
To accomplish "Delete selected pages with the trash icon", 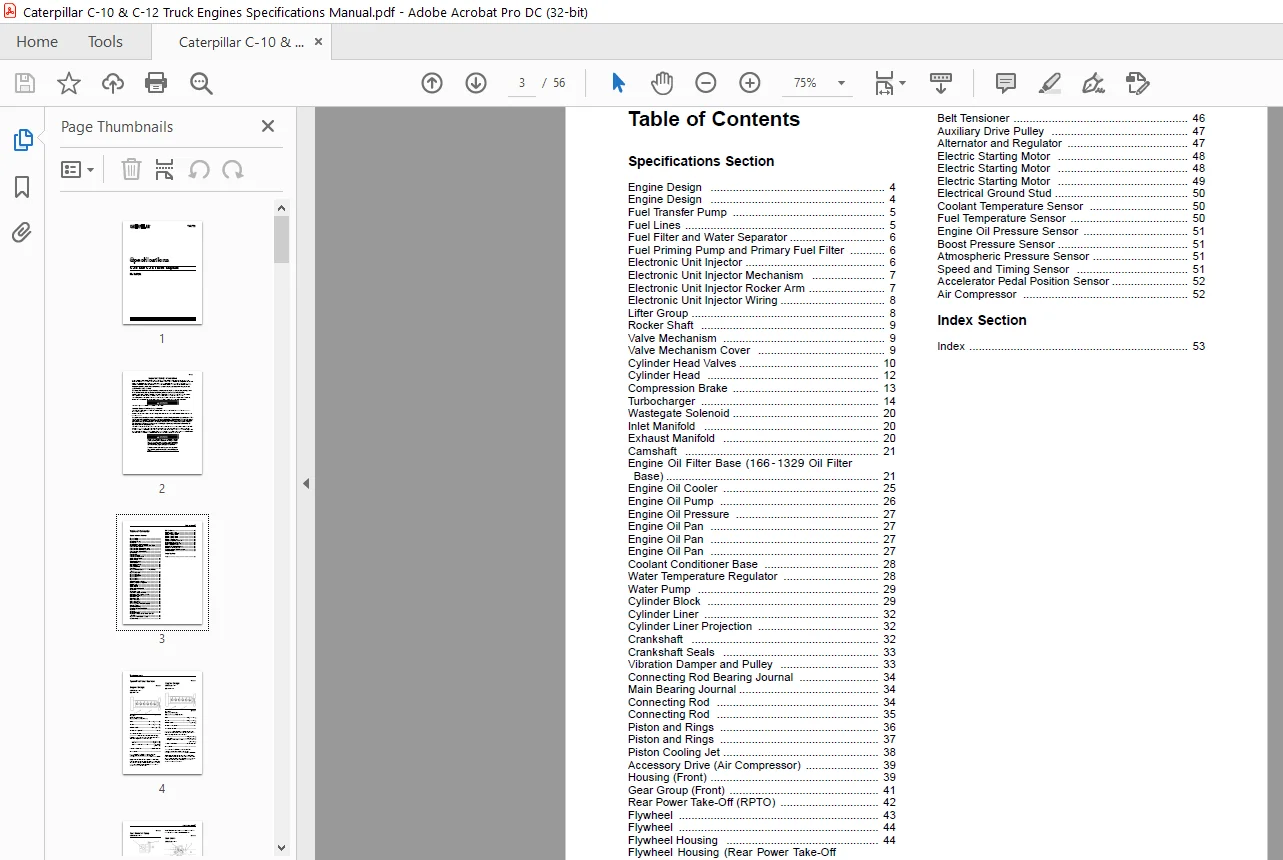I will point(131,169).
